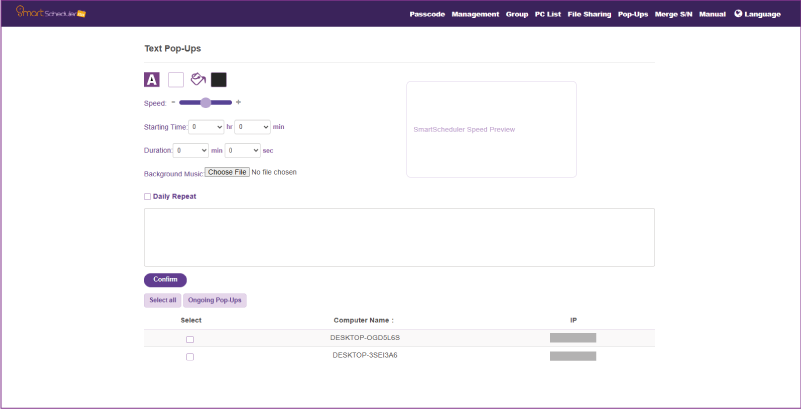Open the black background color swatch

[218, 80]
